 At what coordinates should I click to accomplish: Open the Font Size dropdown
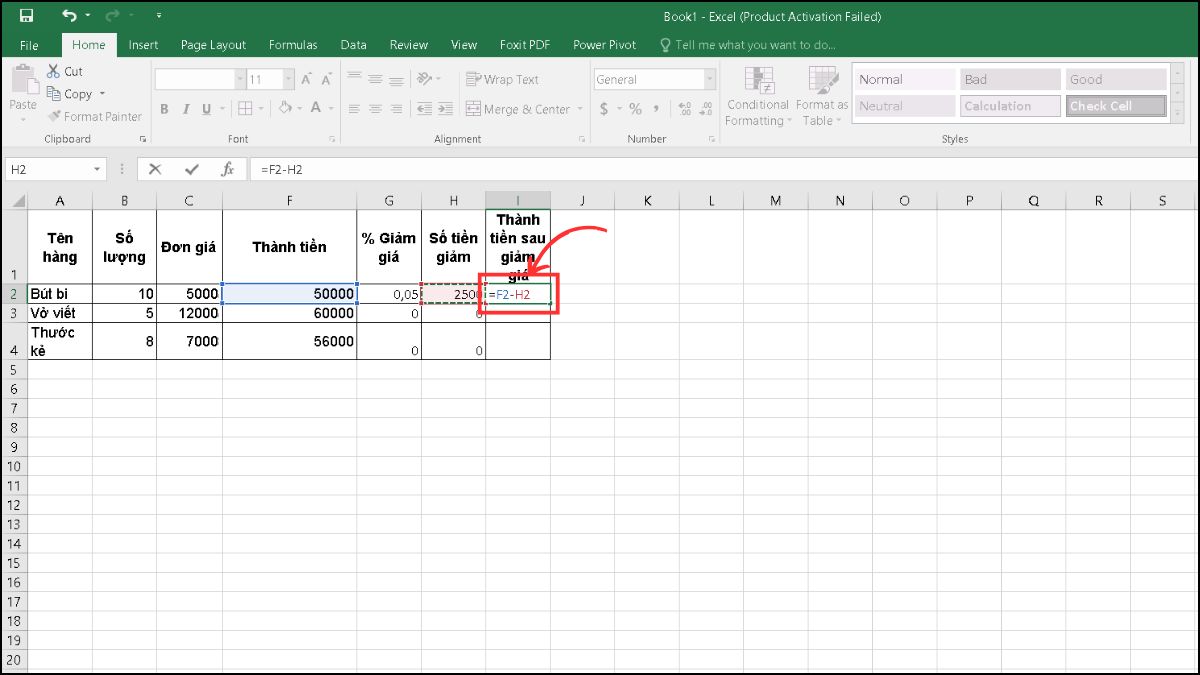(288, 78)
